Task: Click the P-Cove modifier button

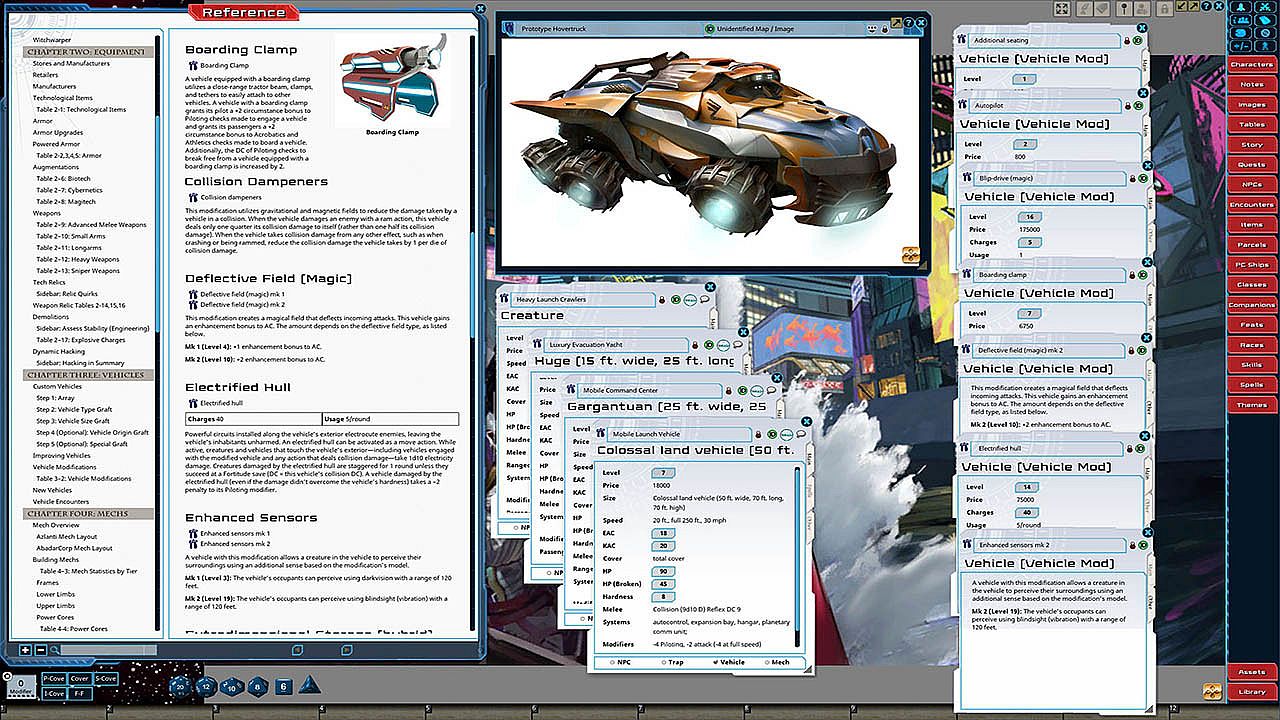Action: [x=54, y=679]
